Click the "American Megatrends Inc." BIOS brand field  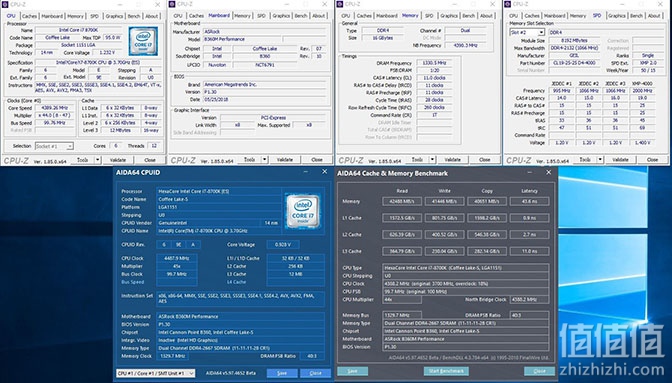[x=264, y=85]
